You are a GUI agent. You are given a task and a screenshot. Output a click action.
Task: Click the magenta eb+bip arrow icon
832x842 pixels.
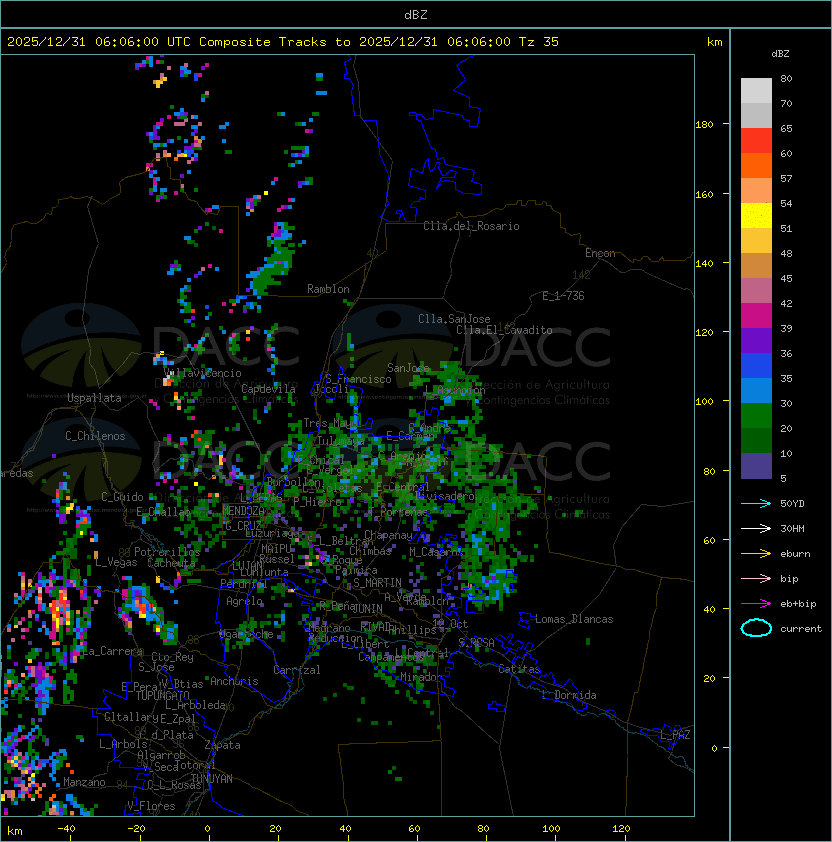[x=756, y=604]
